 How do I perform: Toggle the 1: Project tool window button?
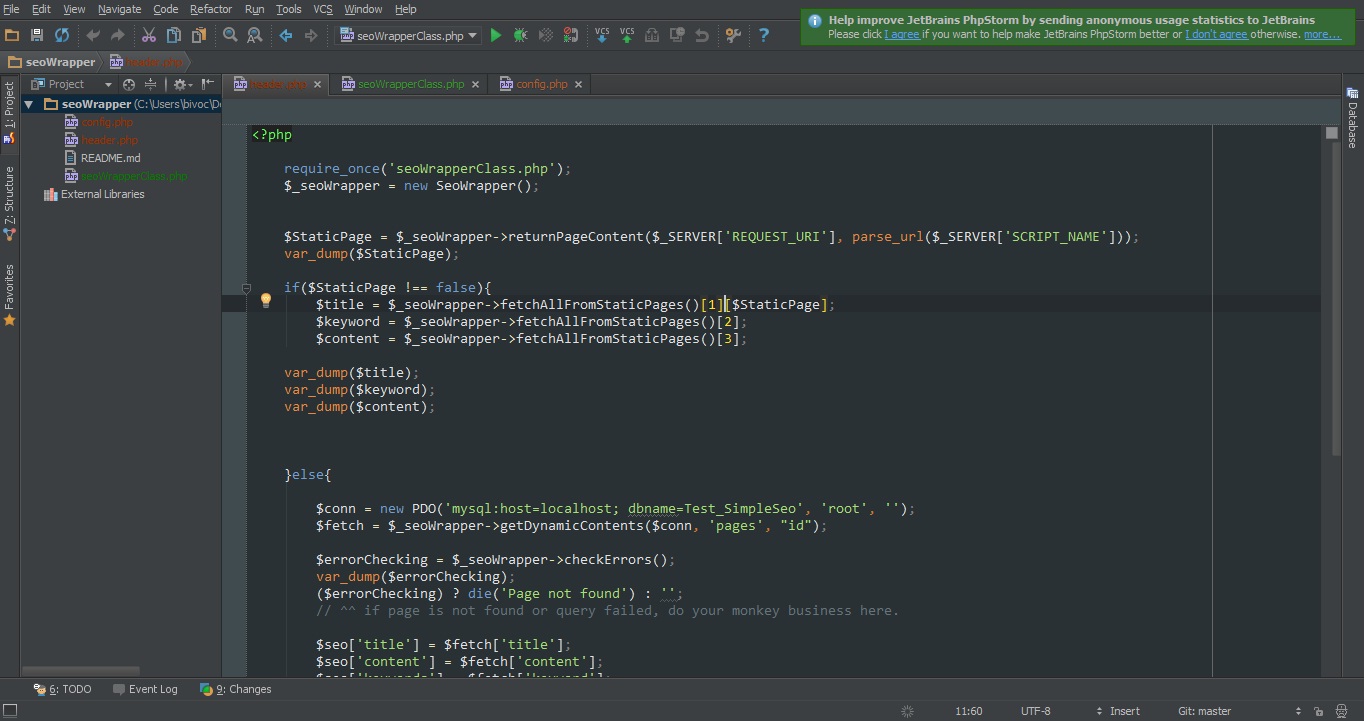[x=10, y=113]
